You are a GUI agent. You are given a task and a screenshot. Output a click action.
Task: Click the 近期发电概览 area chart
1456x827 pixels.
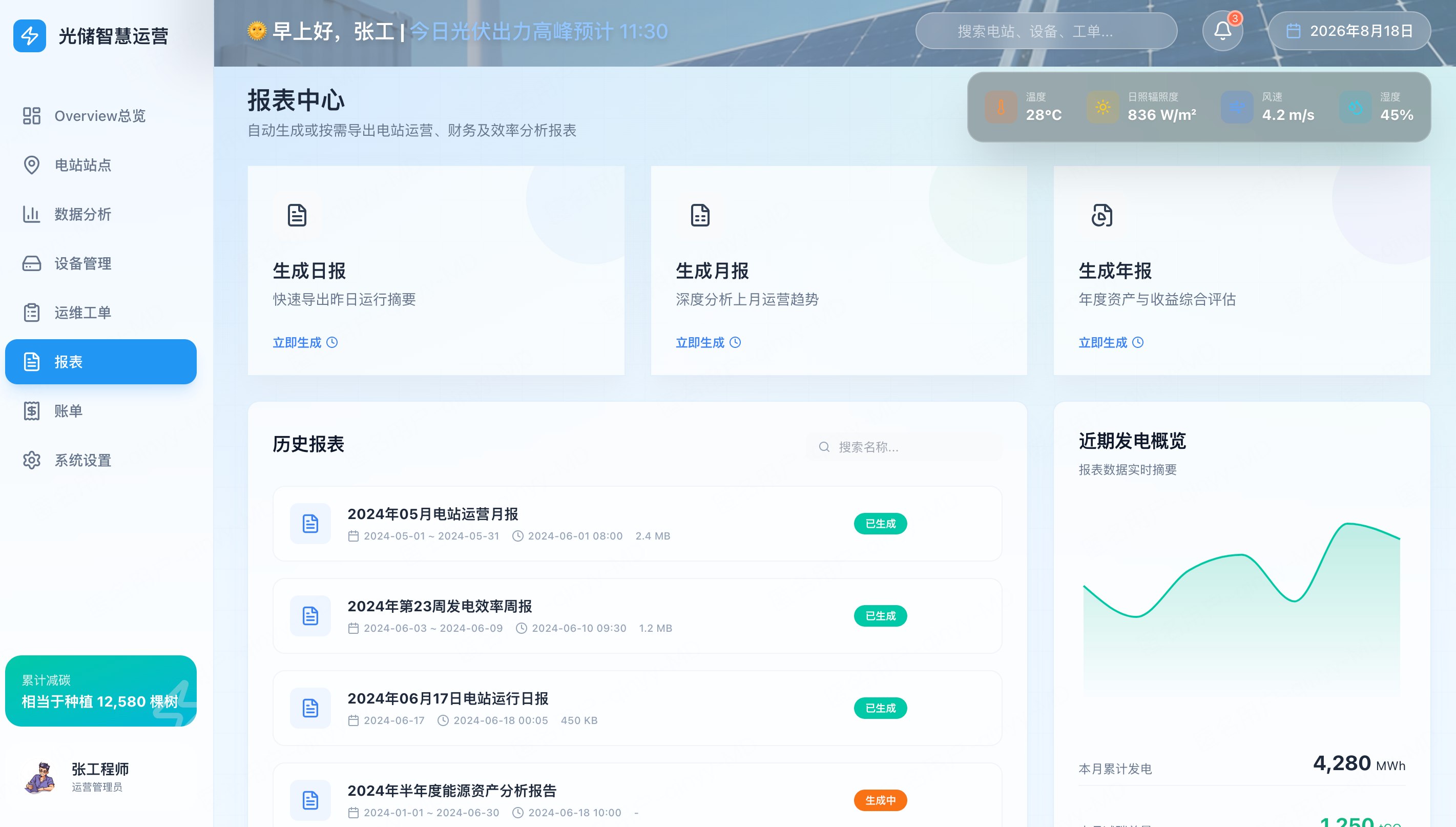(1241, 611)
